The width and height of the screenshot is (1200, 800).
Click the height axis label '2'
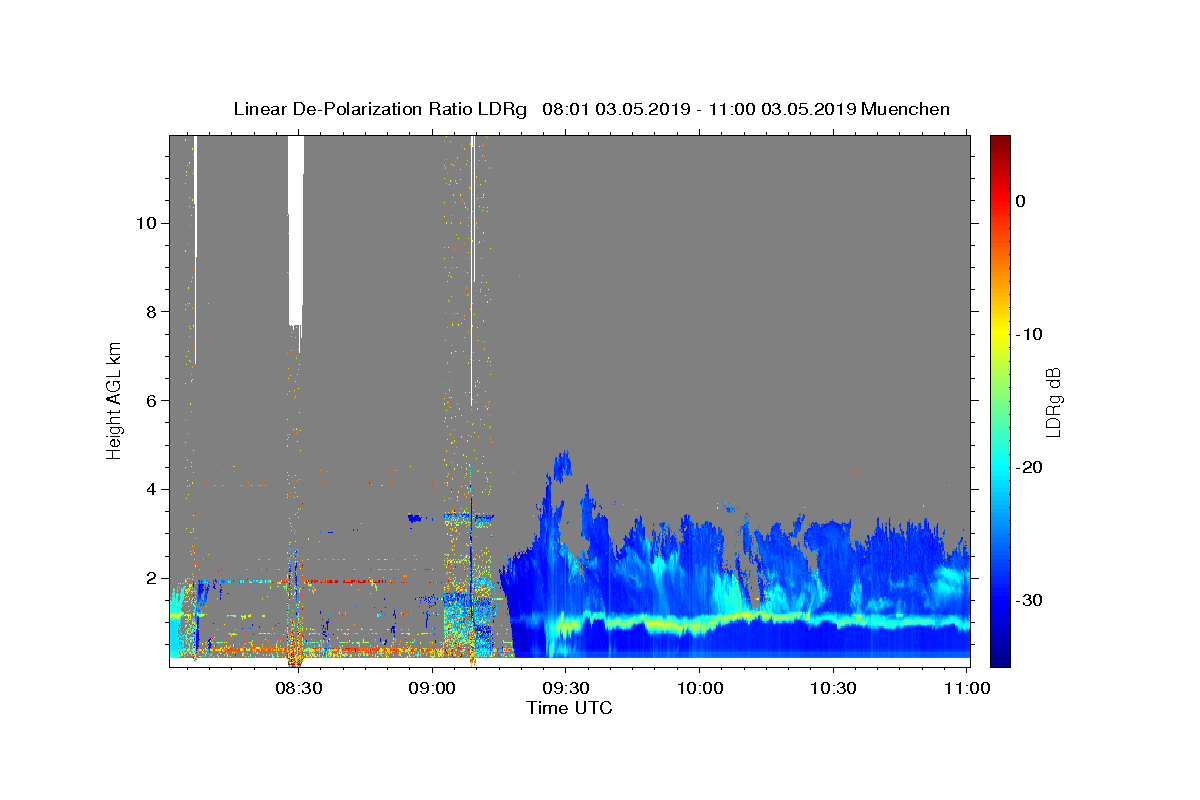(151, 578)
